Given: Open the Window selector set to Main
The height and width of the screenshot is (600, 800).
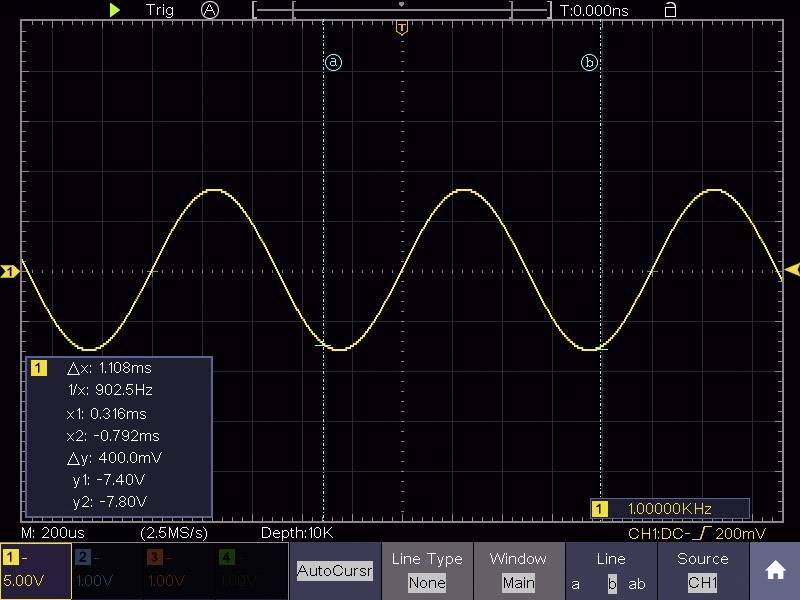Looking at the screenshot, I should (x=519, y=570).
